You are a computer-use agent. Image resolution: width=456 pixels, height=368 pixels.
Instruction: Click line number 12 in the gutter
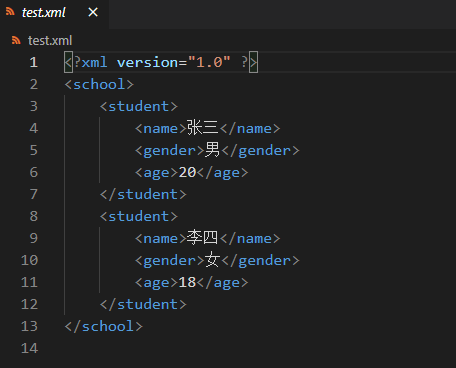(29, 304)
